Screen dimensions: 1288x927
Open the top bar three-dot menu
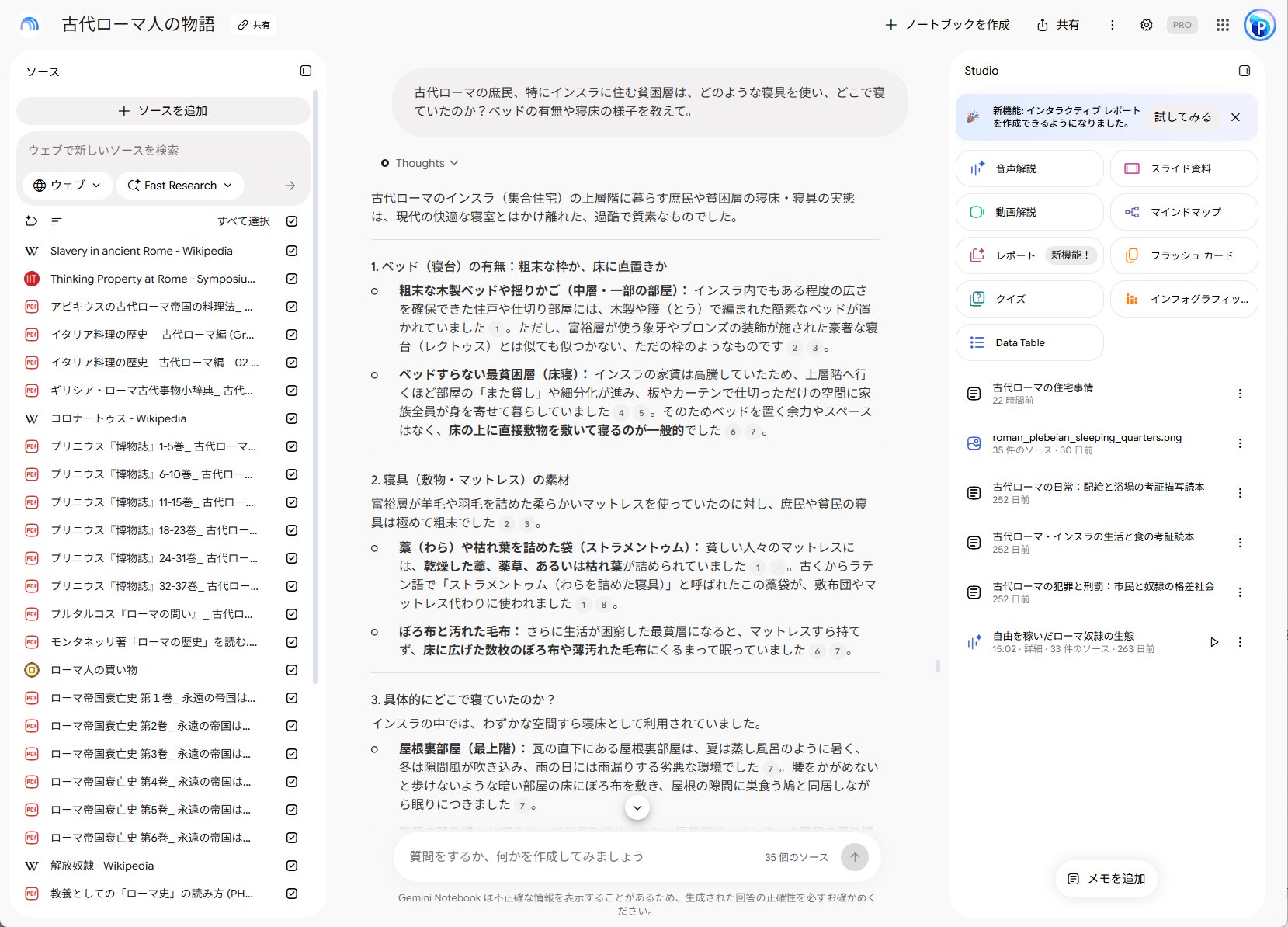(x=1112, y=25)
